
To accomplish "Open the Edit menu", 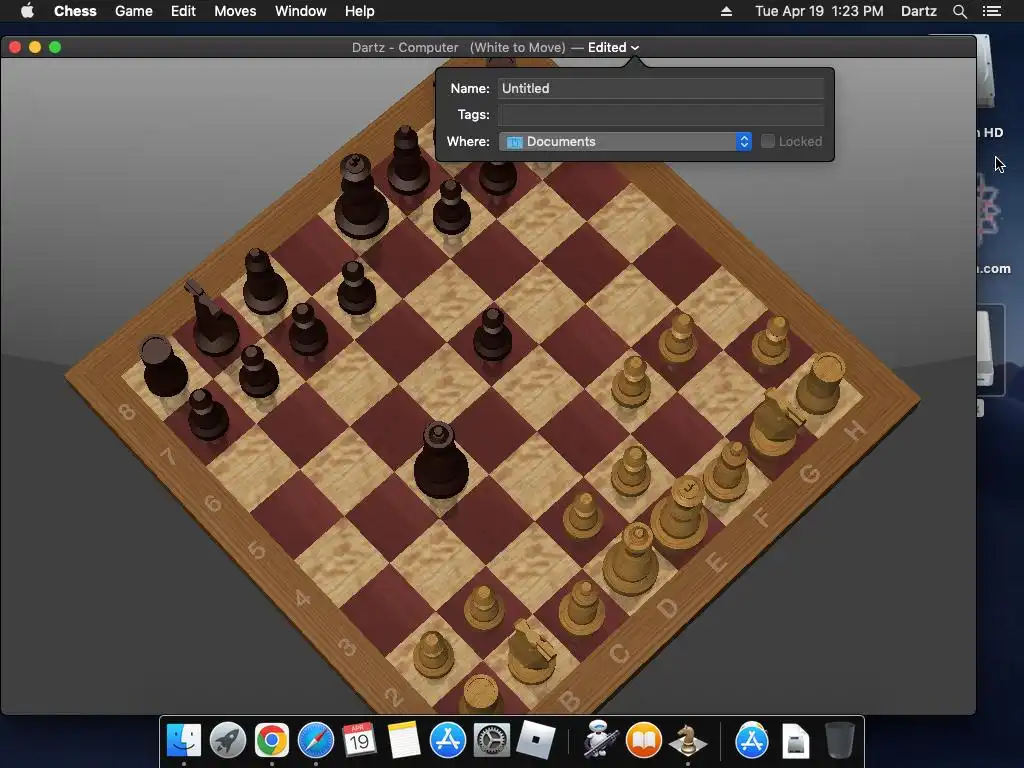I will click(x=184, y=11).
